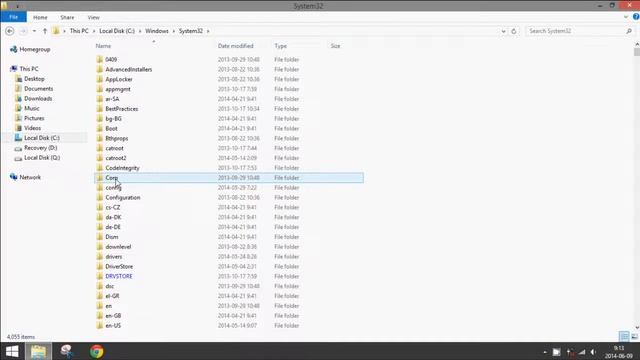Screen dimensions: 640x360
Task: Open Documents in the sidebar
Action: pos(38,89)
